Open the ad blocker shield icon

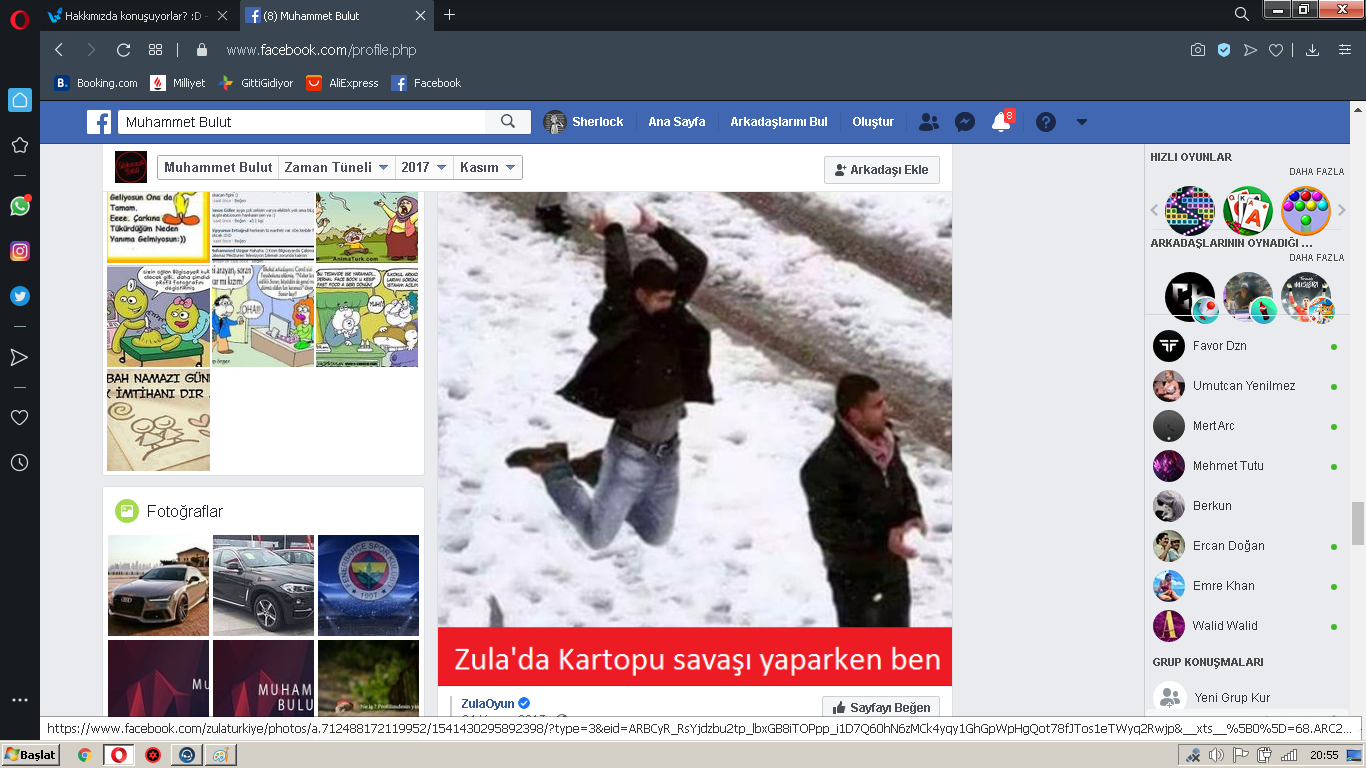click(x=1224, y=50)
